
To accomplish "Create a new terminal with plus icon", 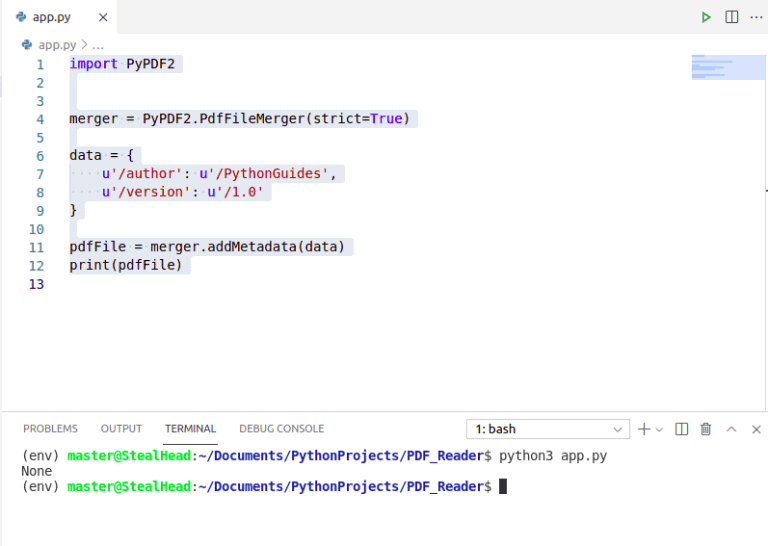I will [644, 429].
